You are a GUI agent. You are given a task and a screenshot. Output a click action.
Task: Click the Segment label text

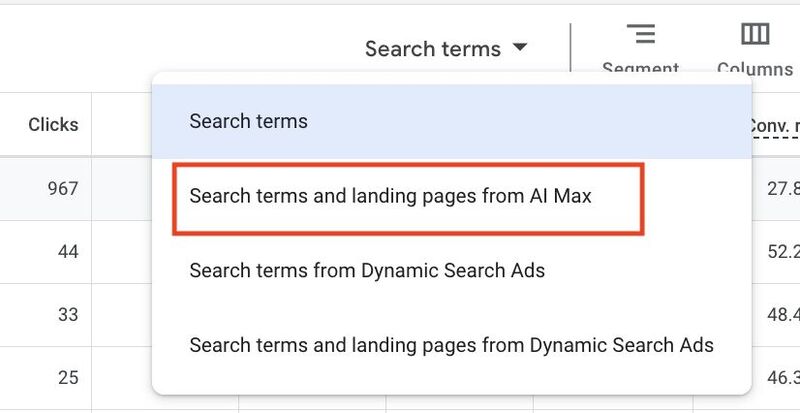click(x=640, y=67)
